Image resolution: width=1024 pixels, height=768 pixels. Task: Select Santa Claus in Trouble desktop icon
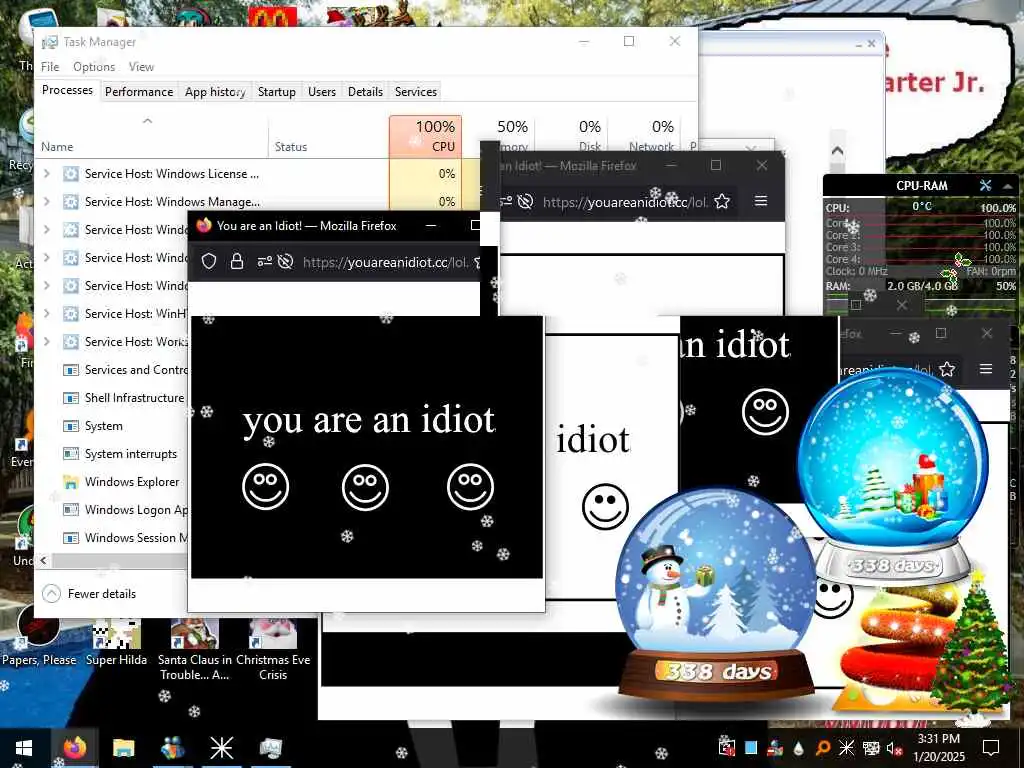click(x=195, y=650)
